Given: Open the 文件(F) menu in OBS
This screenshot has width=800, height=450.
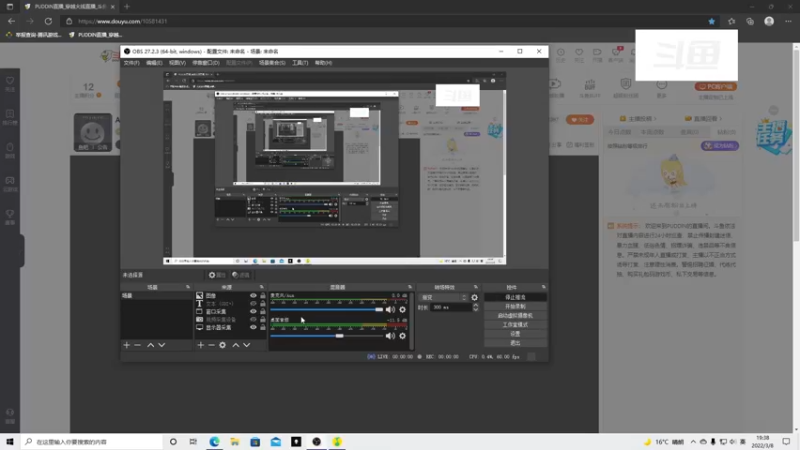Looking at the screenshot, I should tap(131, 63).
